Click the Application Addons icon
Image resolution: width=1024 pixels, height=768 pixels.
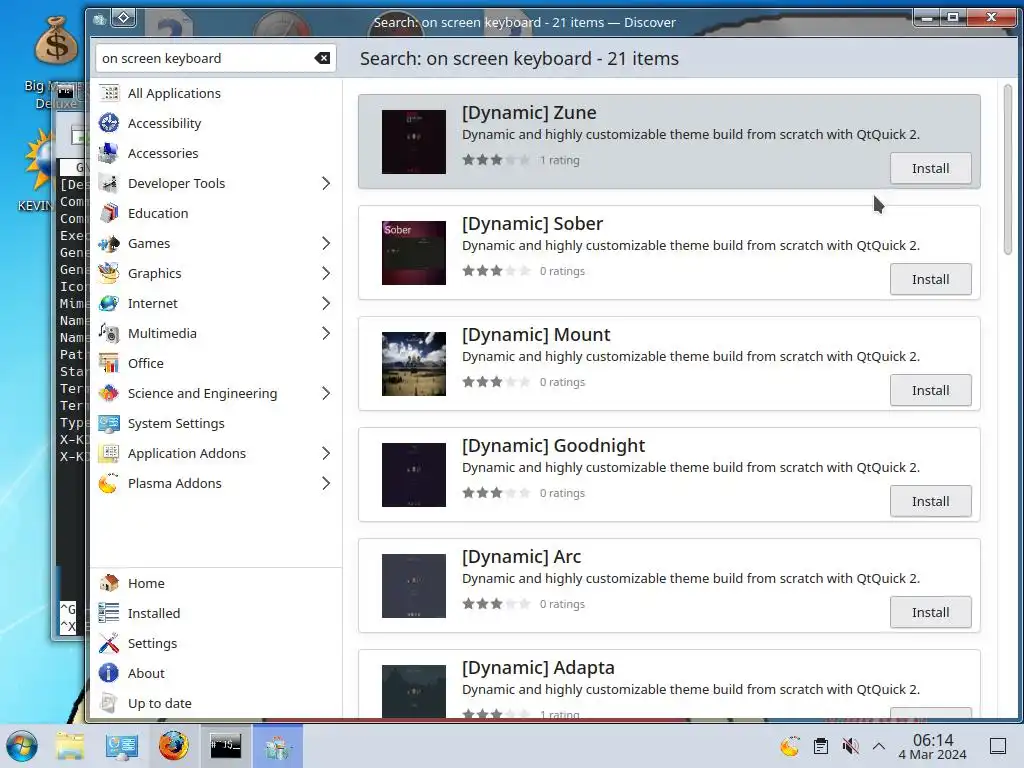[x=109, y=454]
